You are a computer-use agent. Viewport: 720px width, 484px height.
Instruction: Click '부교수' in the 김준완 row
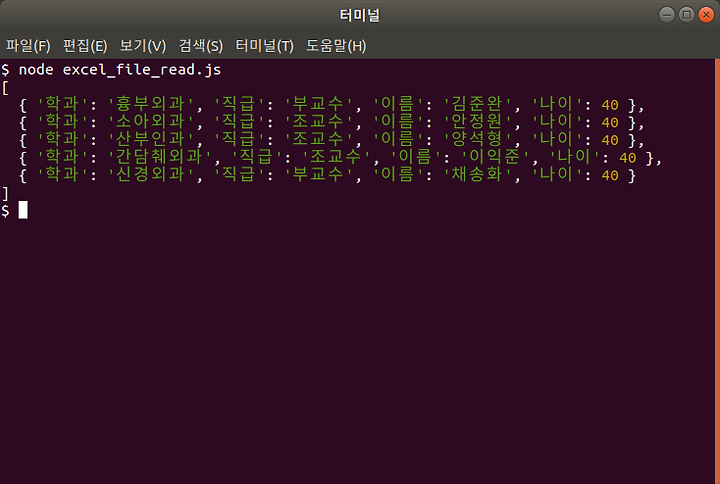point(318,104)
